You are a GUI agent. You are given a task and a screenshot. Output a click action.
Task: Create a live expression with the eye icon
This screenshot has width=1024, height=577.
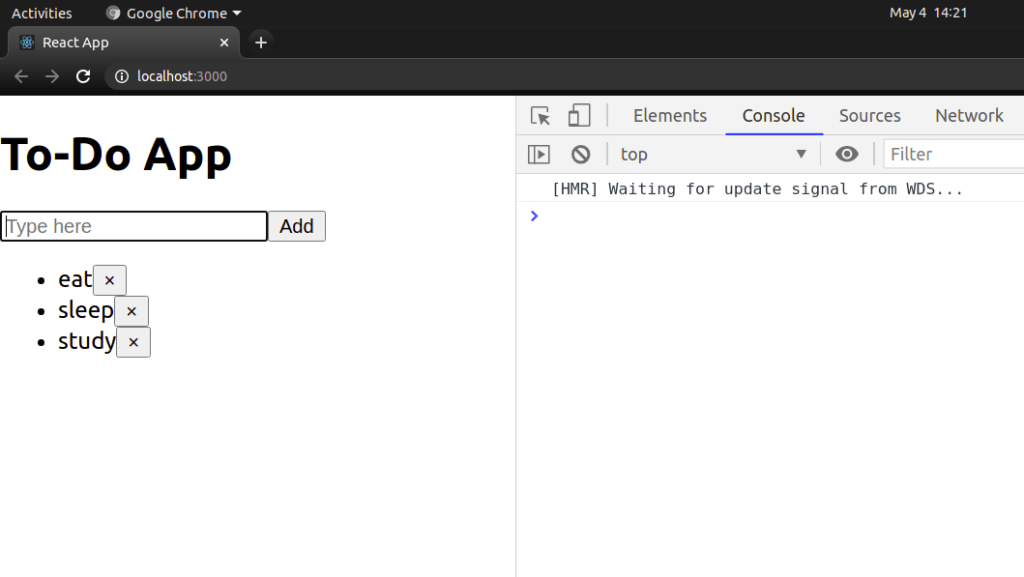pyautogui.click(x=847, y=153)
